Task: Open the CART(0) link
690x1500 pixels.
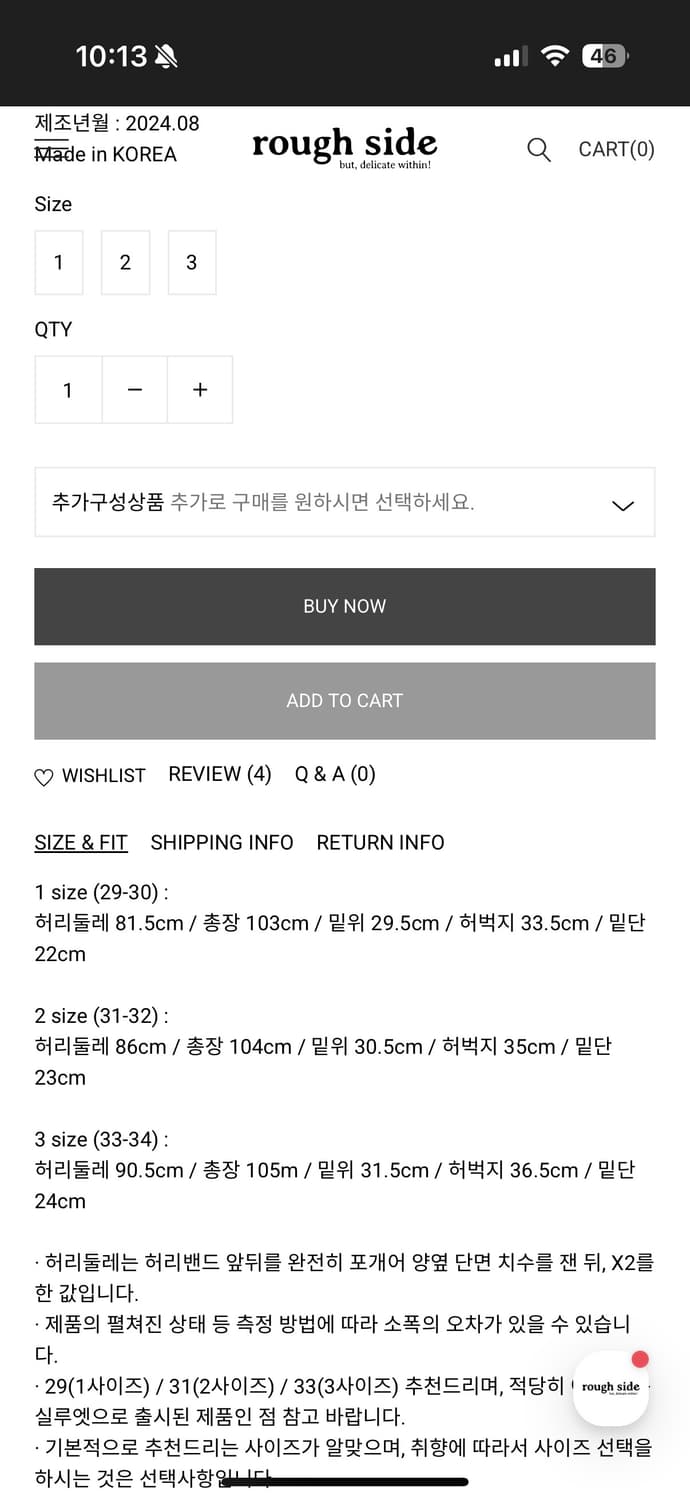Action: coord(616,150)
